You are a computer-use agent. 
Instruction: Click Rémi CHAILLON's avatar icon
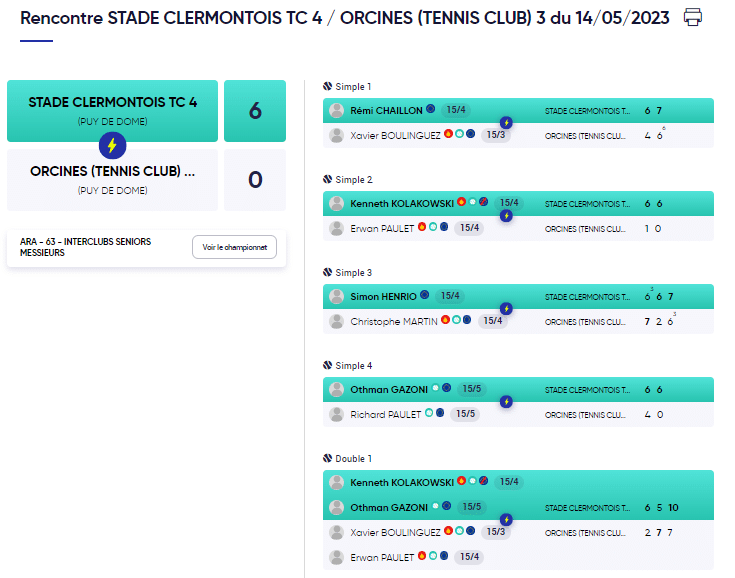(x=336, y=111)
